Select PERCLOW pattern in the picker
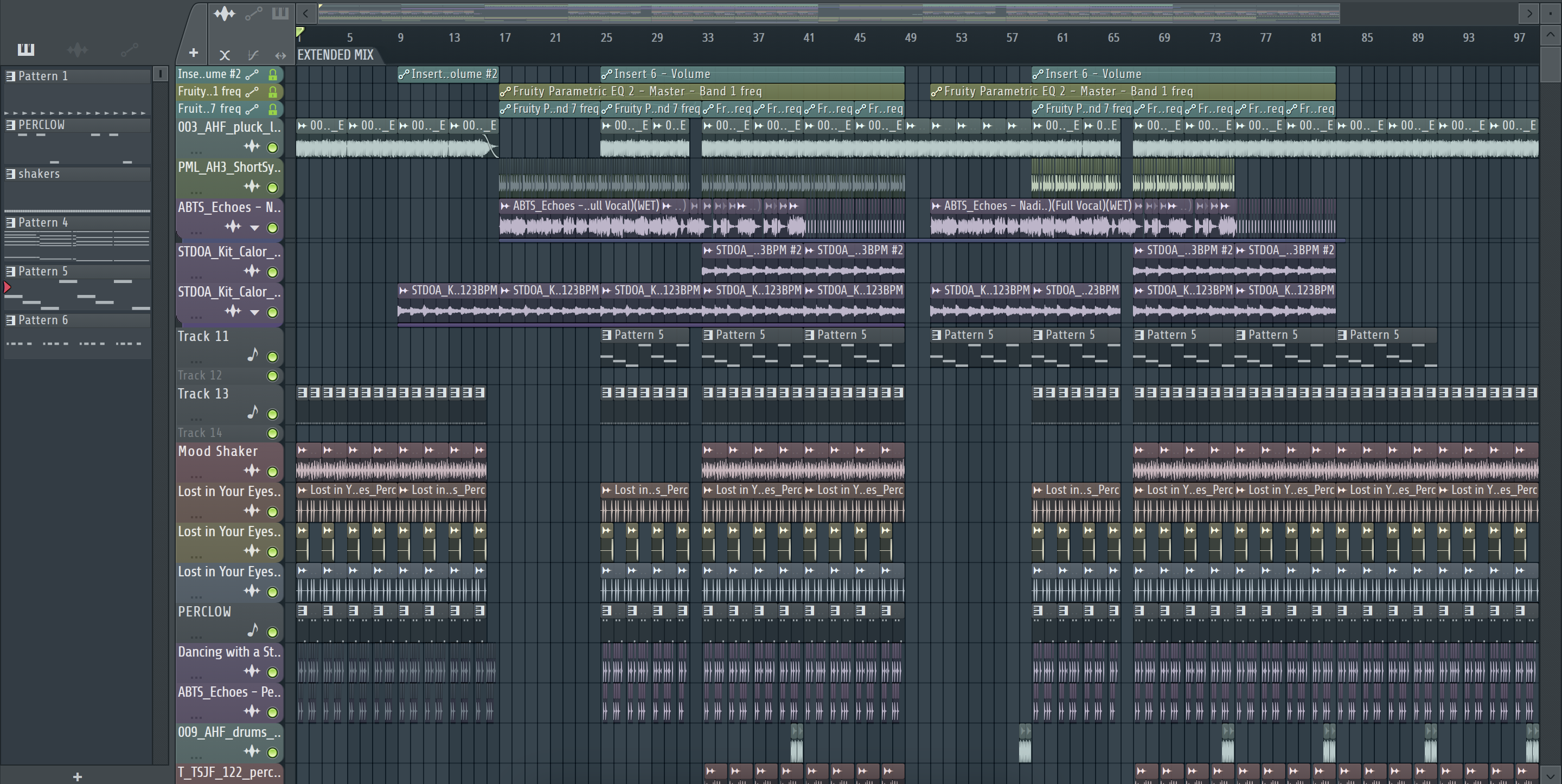The height and width of the screenshot is (784, 1562). (x=78, y=125)
